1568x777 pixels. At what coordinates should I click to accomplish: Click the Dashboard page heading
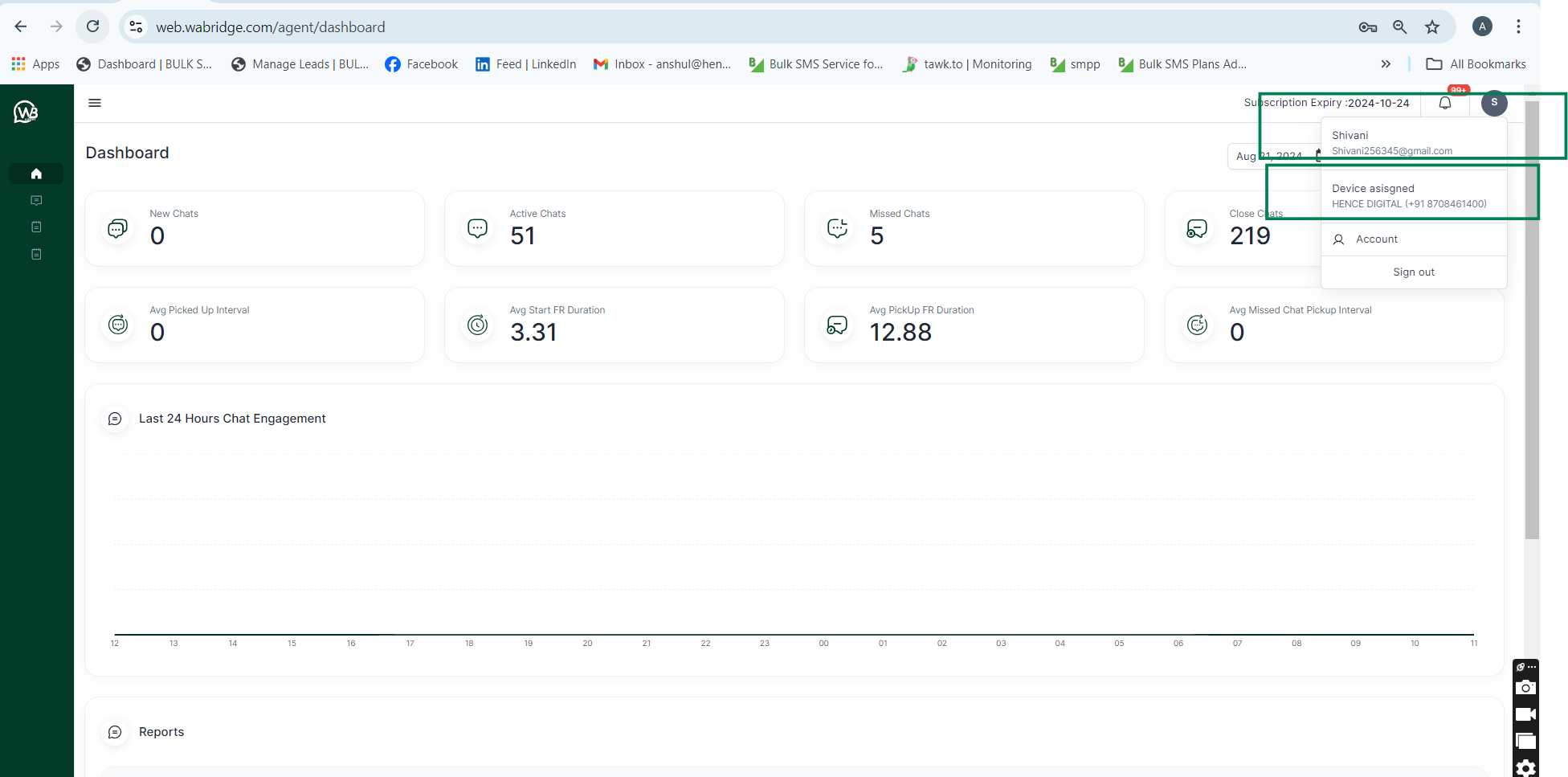coord(127,153)
